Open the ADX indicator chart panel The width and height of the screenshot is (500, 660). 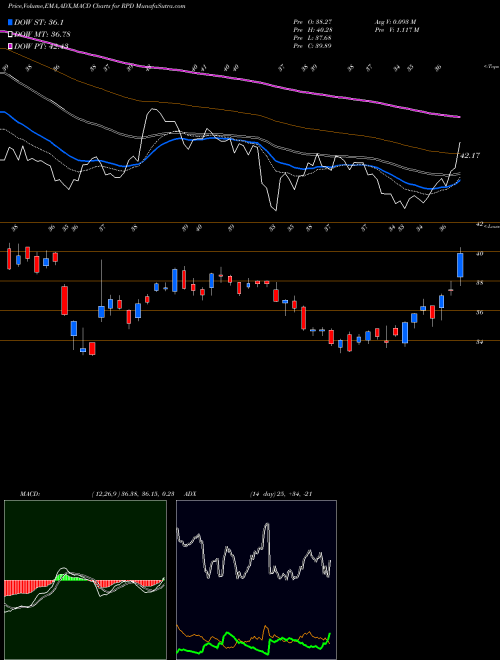pos(256,580)
